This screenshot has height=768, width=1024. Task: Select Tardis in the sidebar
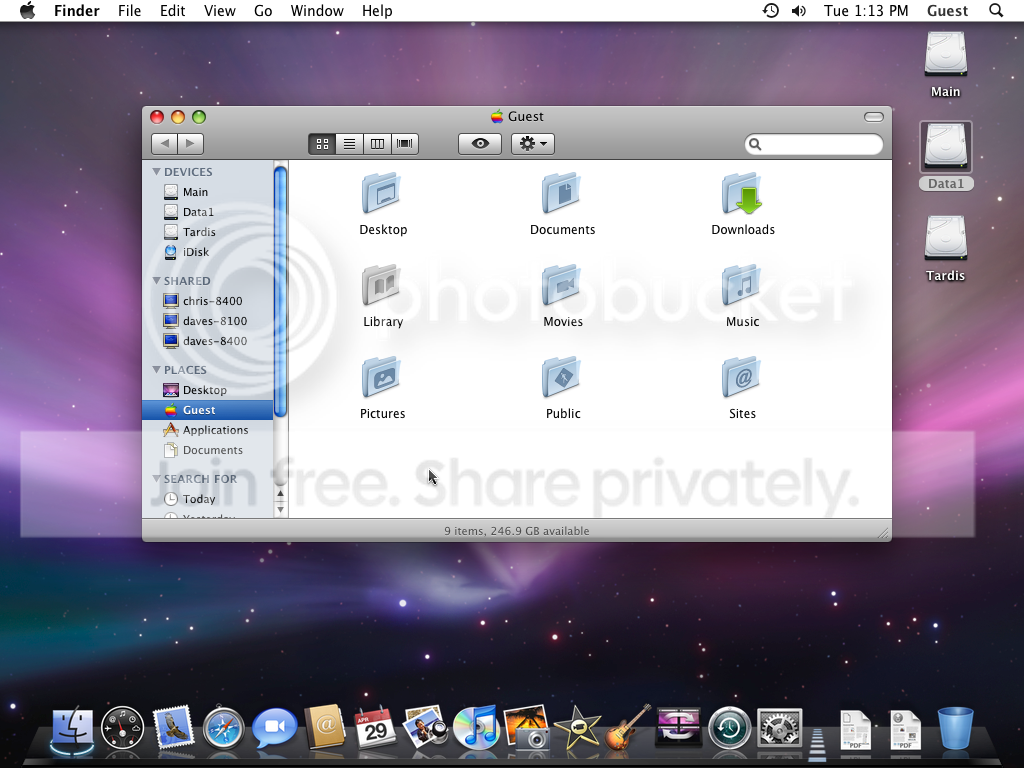208,232
